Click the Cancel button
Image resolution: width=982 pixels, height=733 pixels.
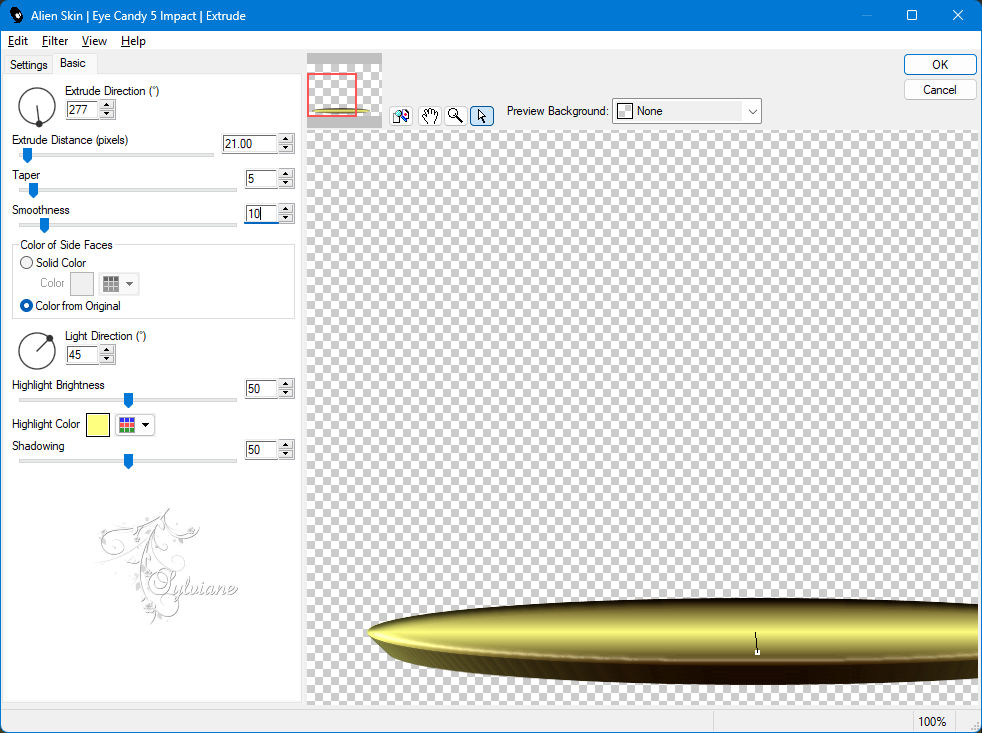[x=939, y=90]
